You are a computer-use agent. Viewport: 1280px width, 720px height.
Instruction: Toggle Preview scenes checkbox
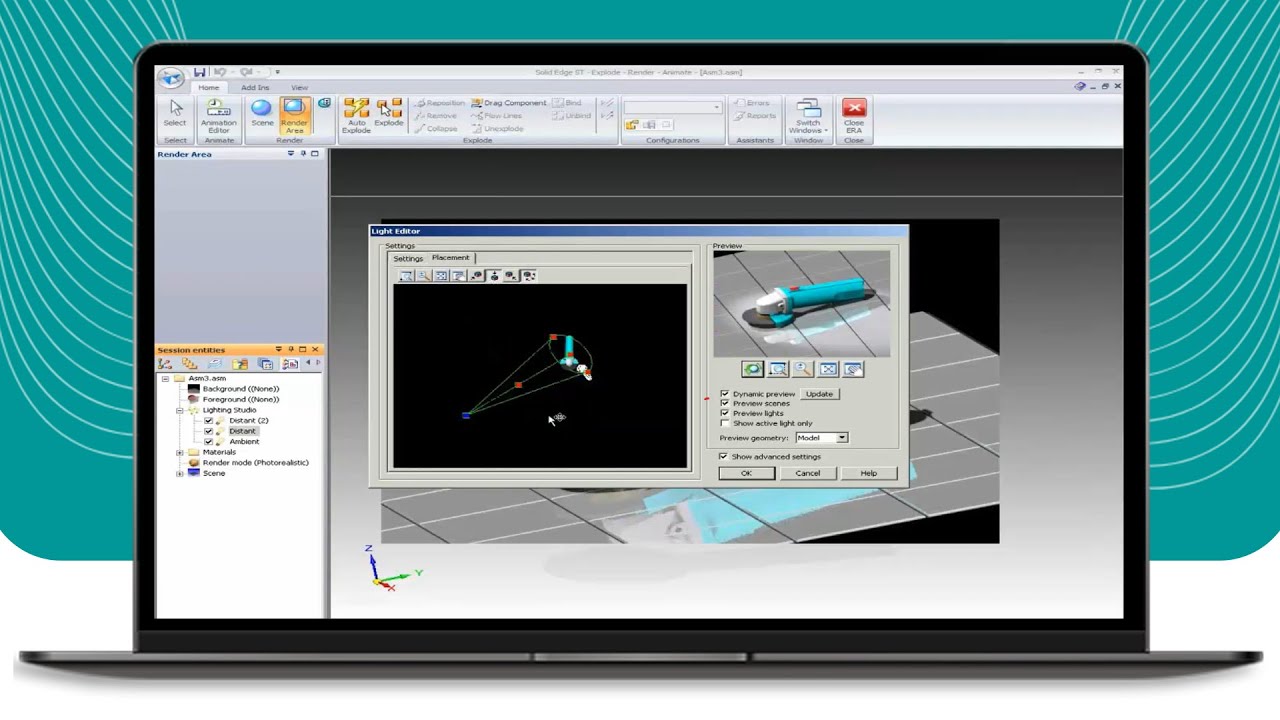click(725, 403)
